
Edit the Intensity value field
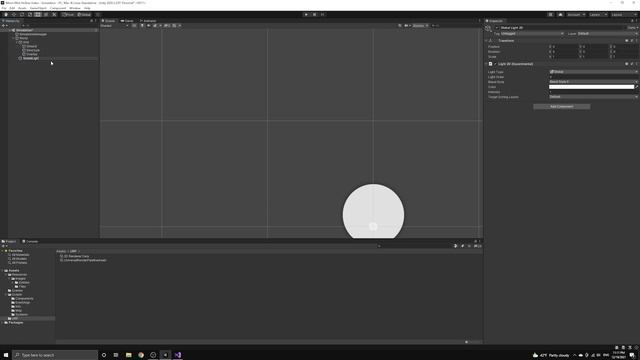pyautogui.click(x=593, y=92)
